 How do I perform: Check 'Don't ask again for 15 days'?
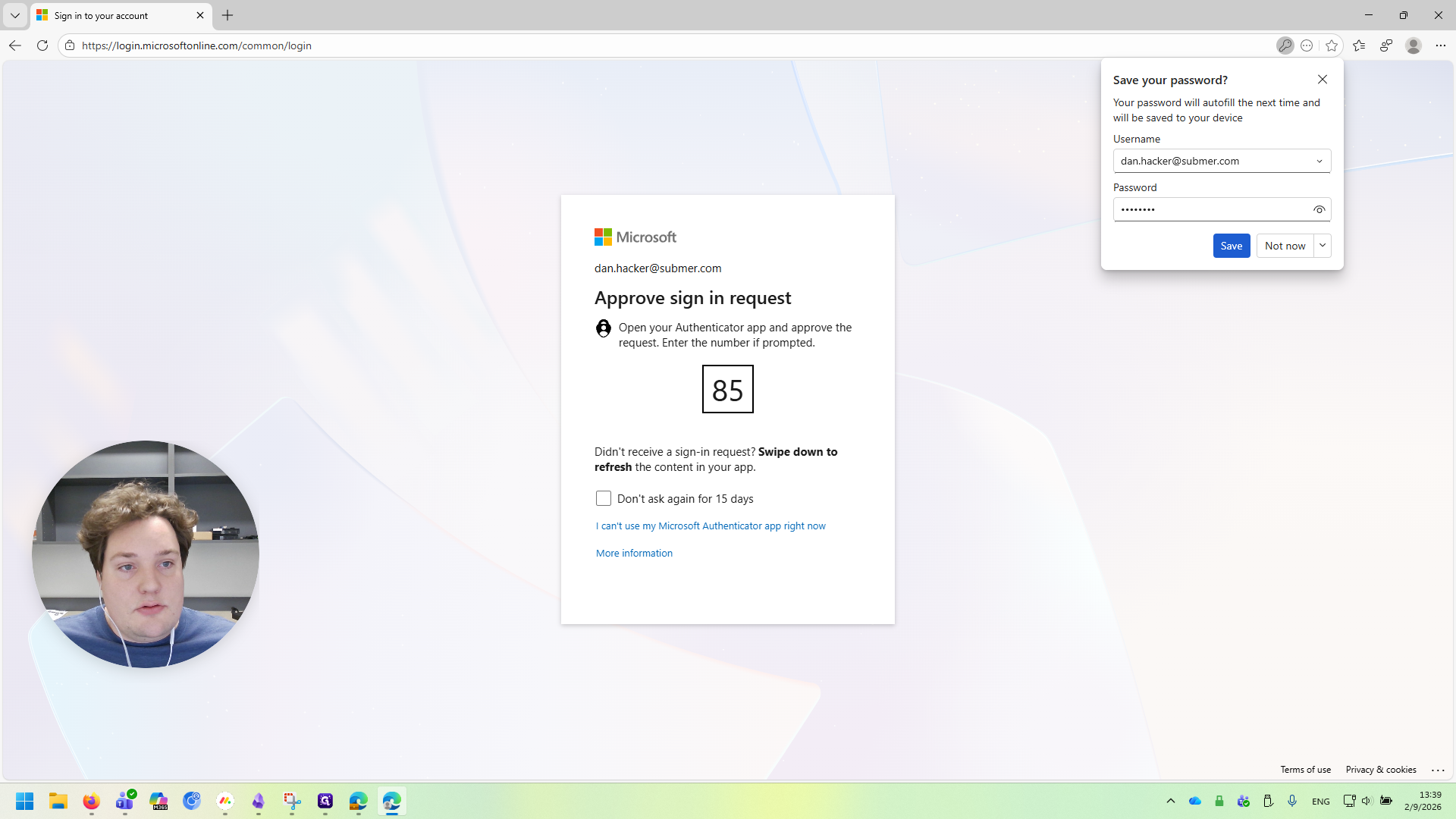pos(603,498)
